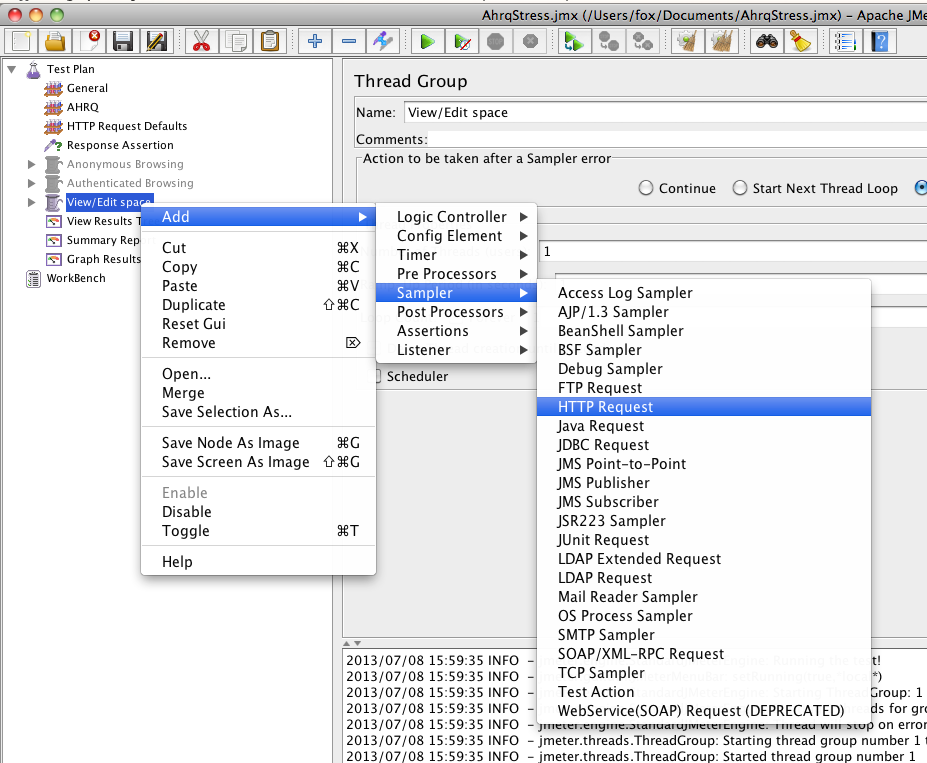Open a file with the folder icon
927x763 pixels.
click(x=55, y=41)
